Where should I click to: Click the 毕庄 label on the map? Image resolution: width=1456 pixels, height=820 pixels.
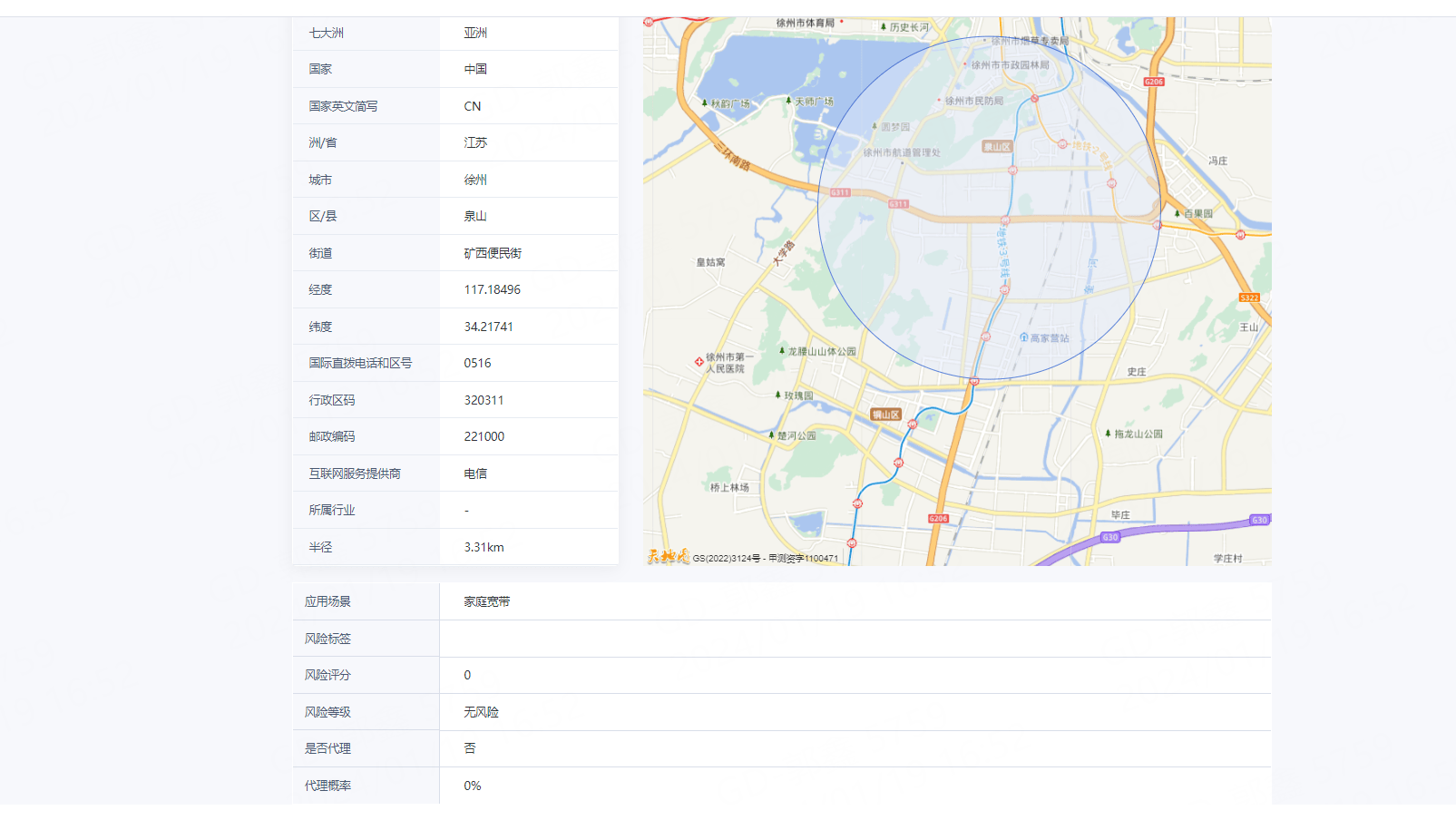[1120, 515]
